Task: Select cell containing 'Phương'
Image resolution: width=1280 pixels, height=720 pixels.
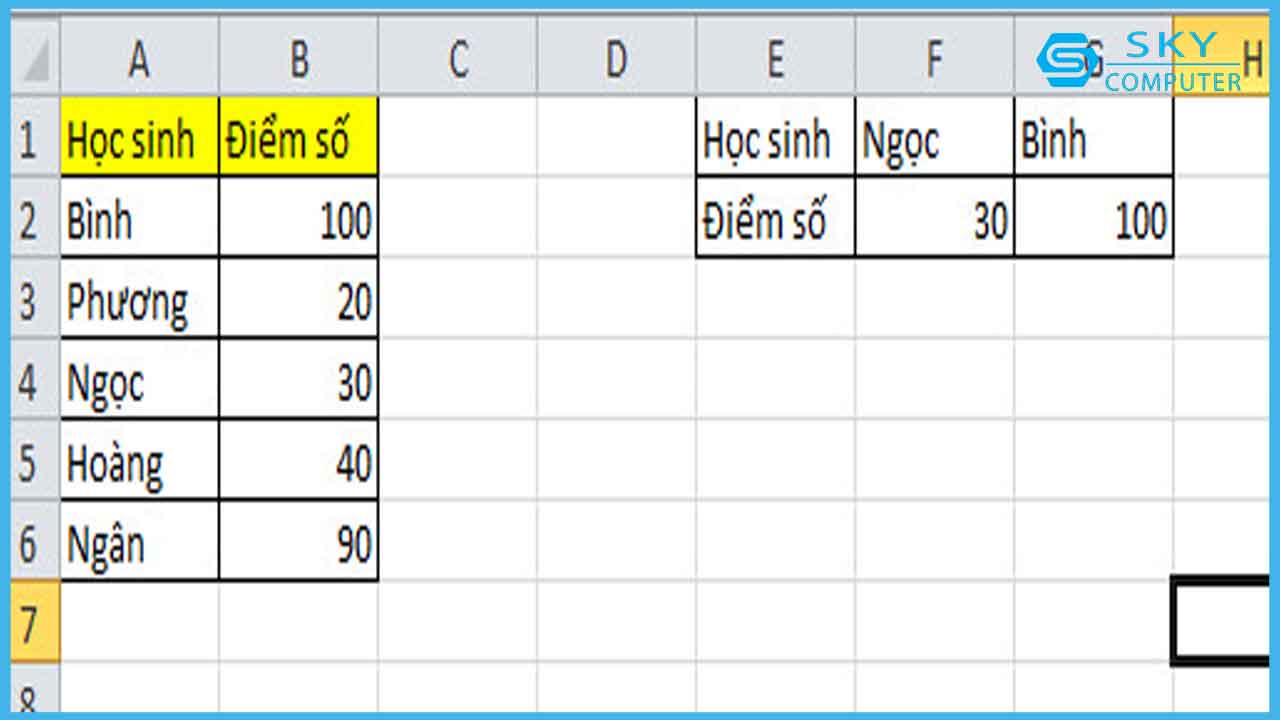Action: pyautogui.click(x=139, y=298)
